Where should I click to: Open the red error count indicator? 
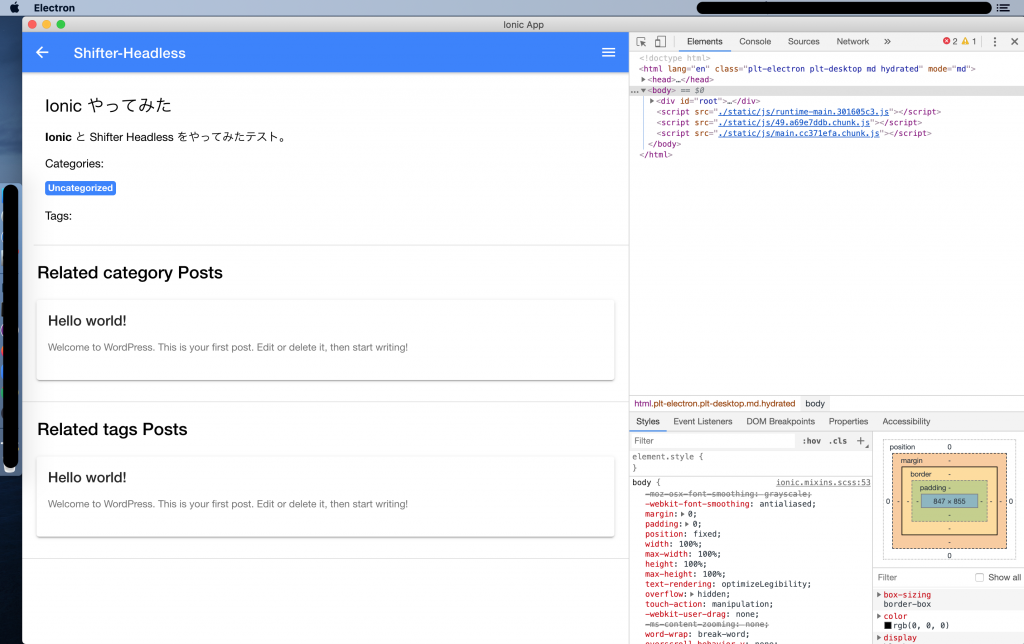point(950,41)
